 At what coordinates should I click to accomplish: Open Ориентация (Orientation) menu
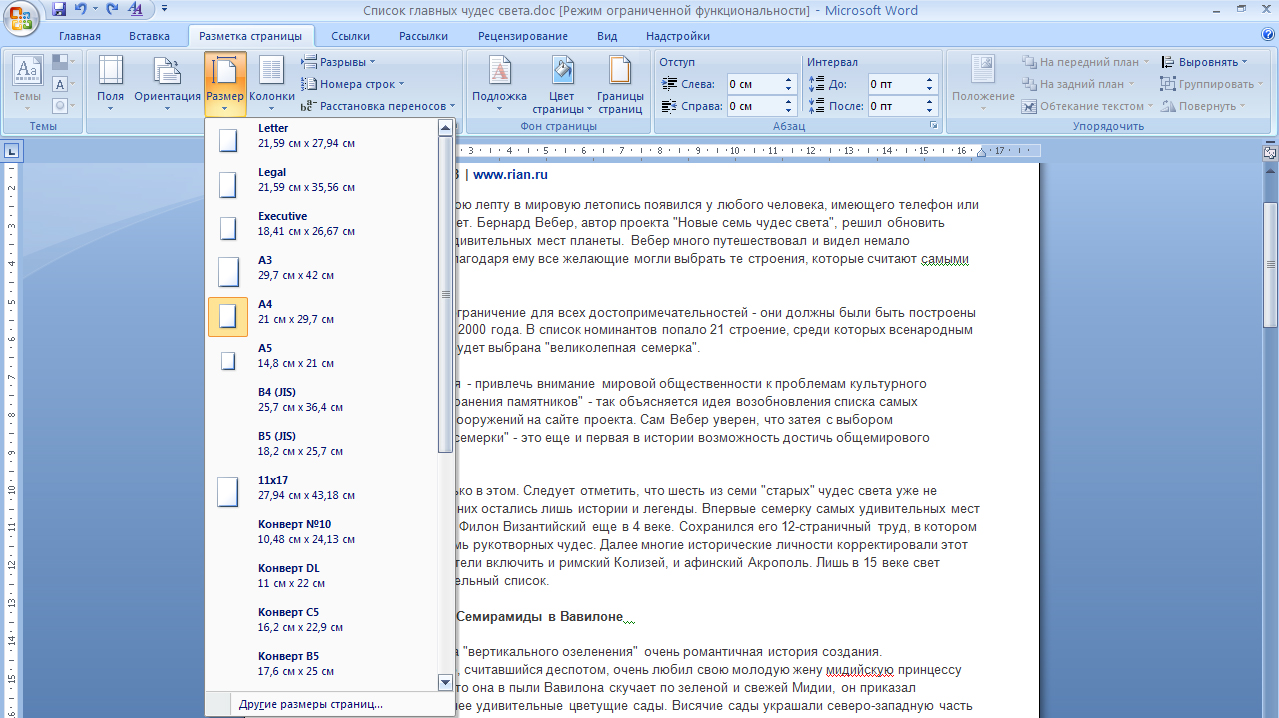coord(167,84)
